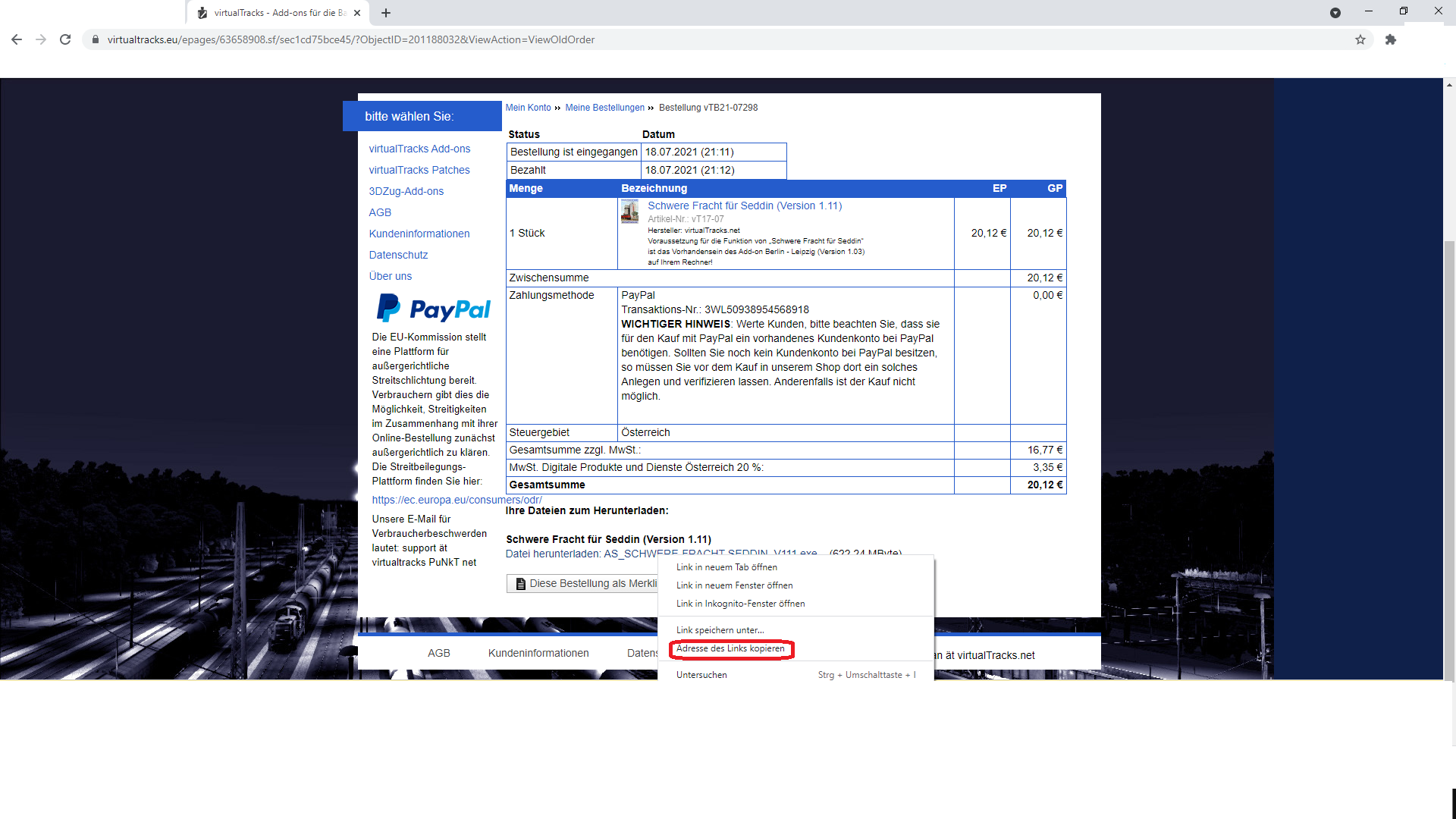Click the page vertical scrollbar
The image size is (1456, 819).
1449,455
